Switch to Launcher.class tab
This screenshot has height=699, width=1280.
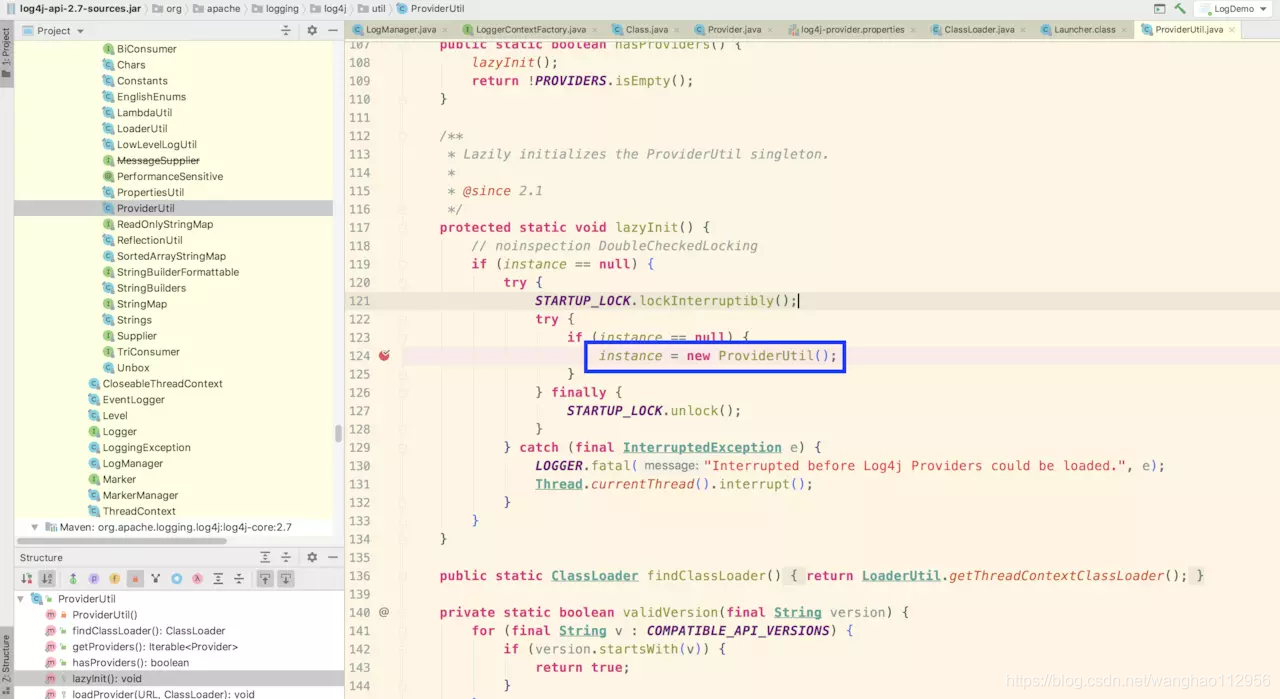pos(1084,30)
